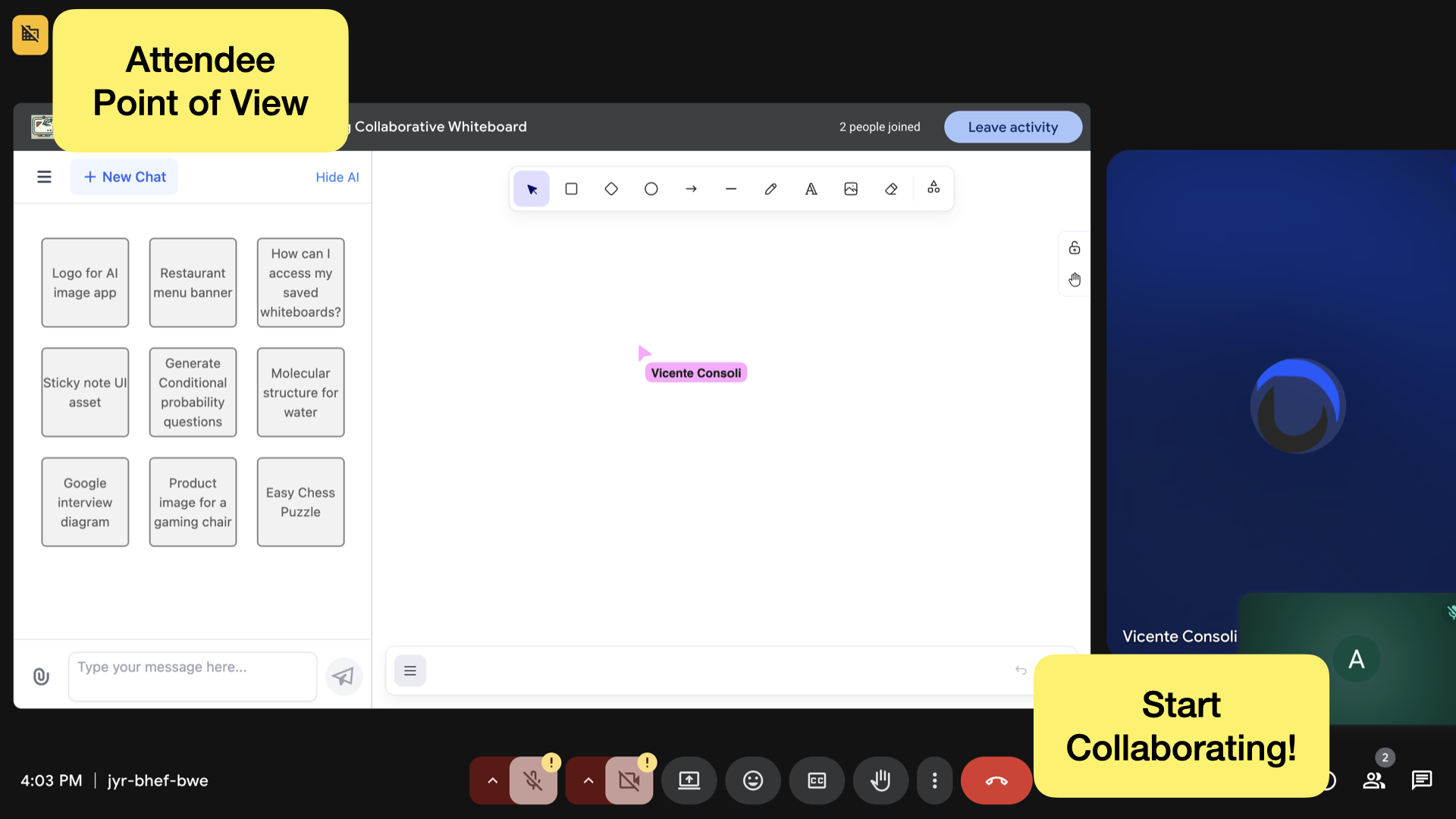This screenshot has height=819, width=1456.
Task: Hide AI using the Hide AI link
Action: tap(337, 177)
